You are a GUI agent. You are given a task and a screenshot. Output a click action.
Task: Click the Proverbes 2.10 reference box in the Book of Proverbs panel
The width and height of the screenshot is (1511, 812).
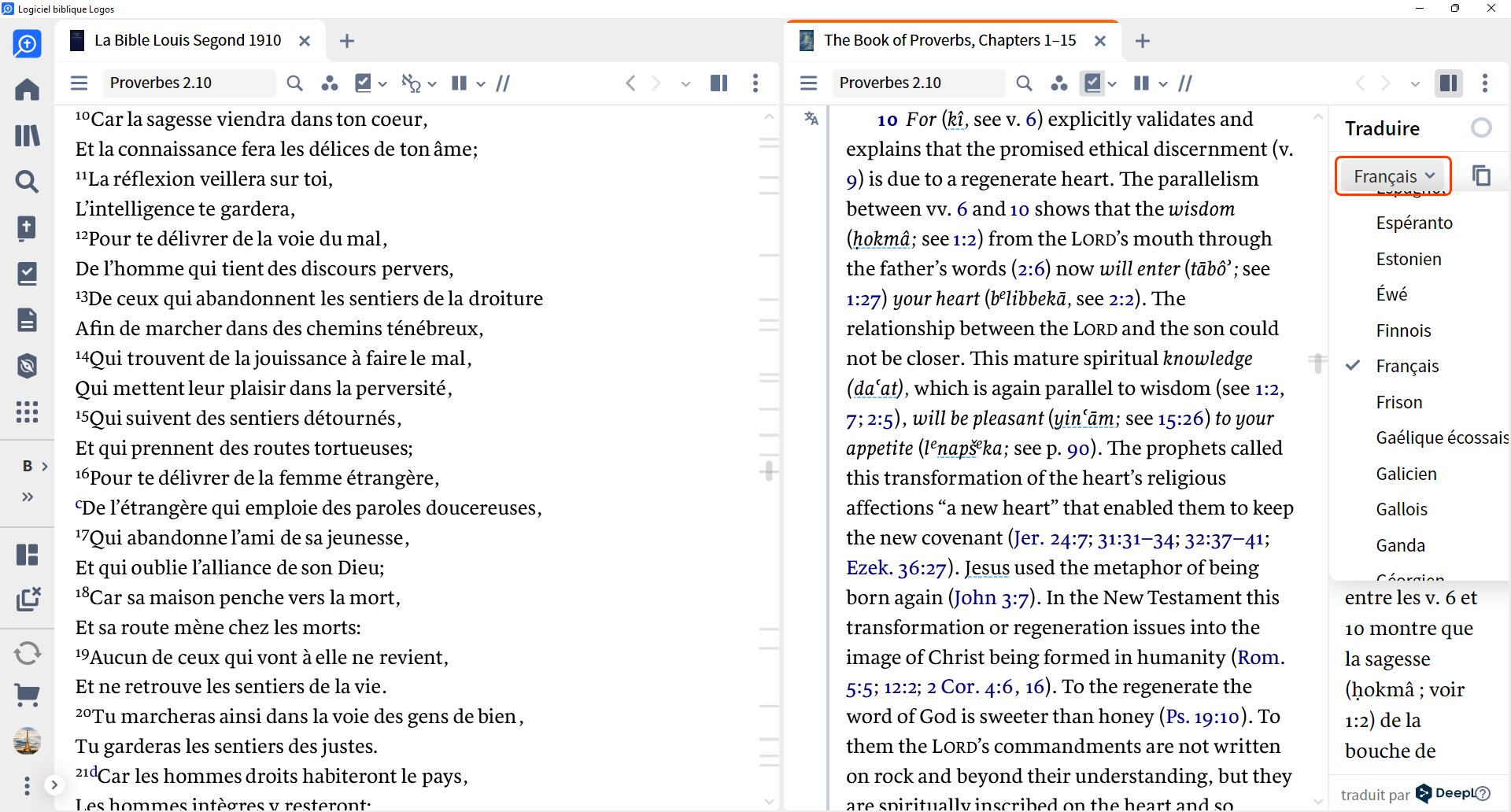pyautogui.click(x=918, y=83)
